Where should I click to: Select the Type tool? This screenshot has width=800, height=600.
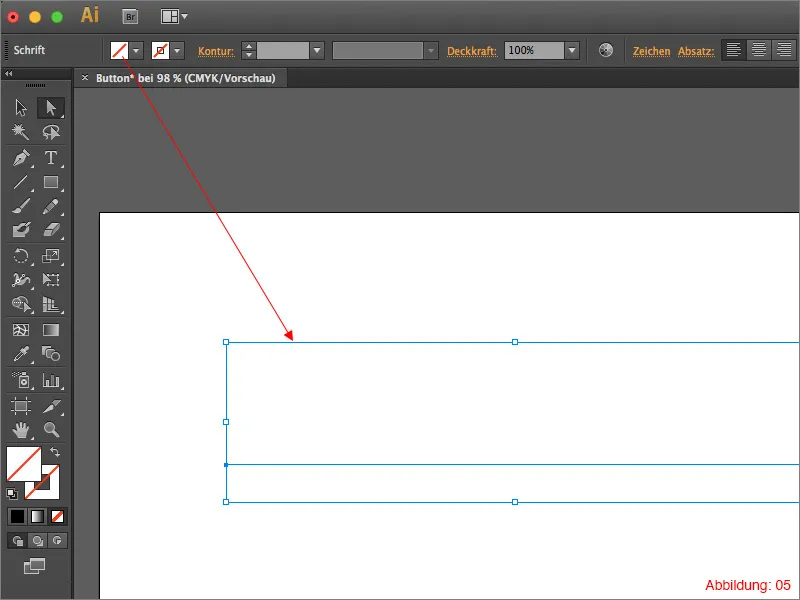pyautogui.click(x=51, y=158)
